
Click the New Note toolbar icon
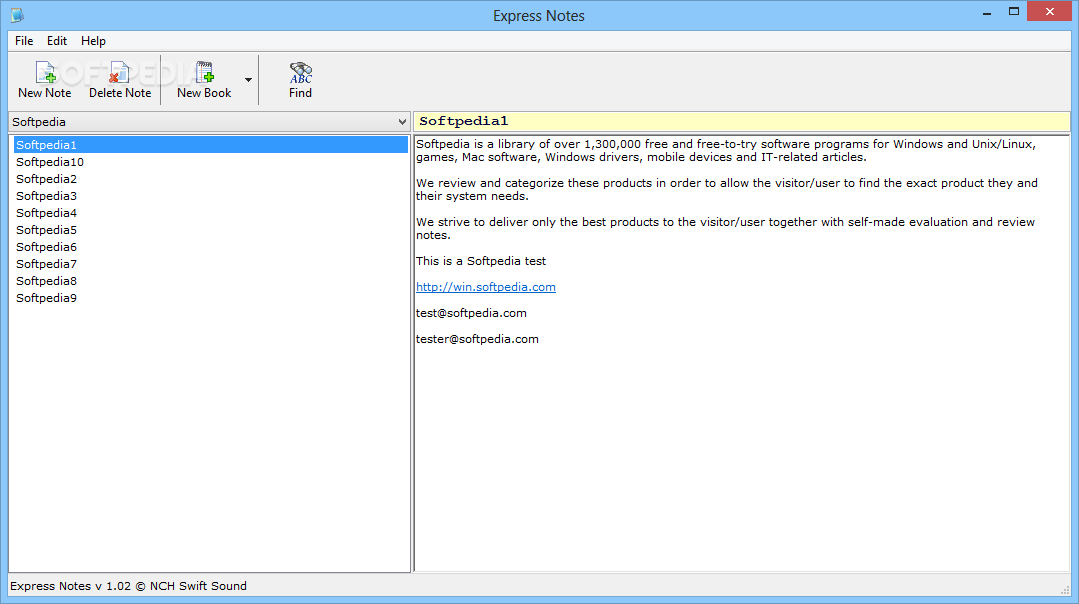pyautogui.click(x=45, y=80)
